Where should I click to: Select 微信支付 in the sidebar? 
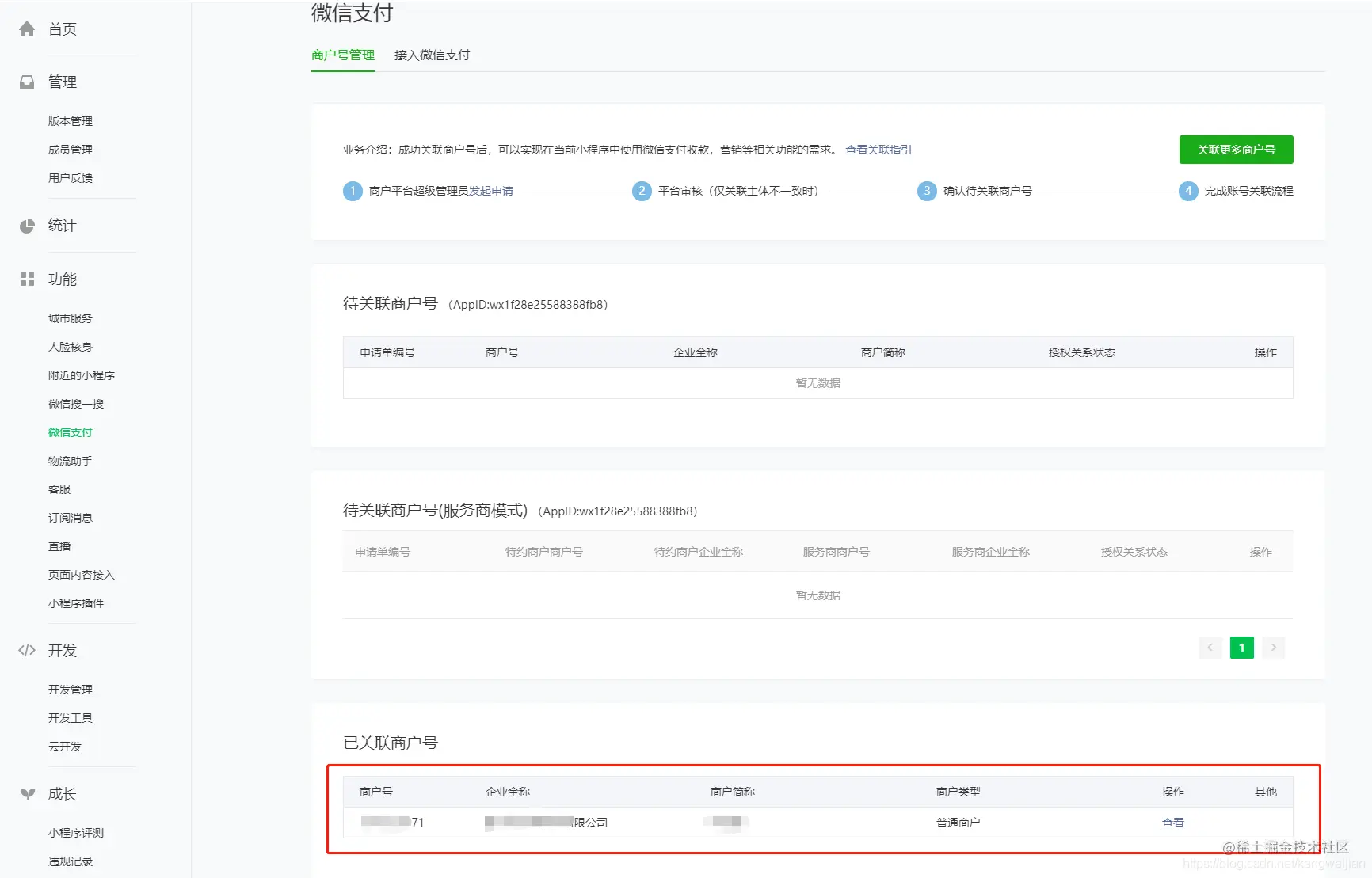[x=71, y=432]
